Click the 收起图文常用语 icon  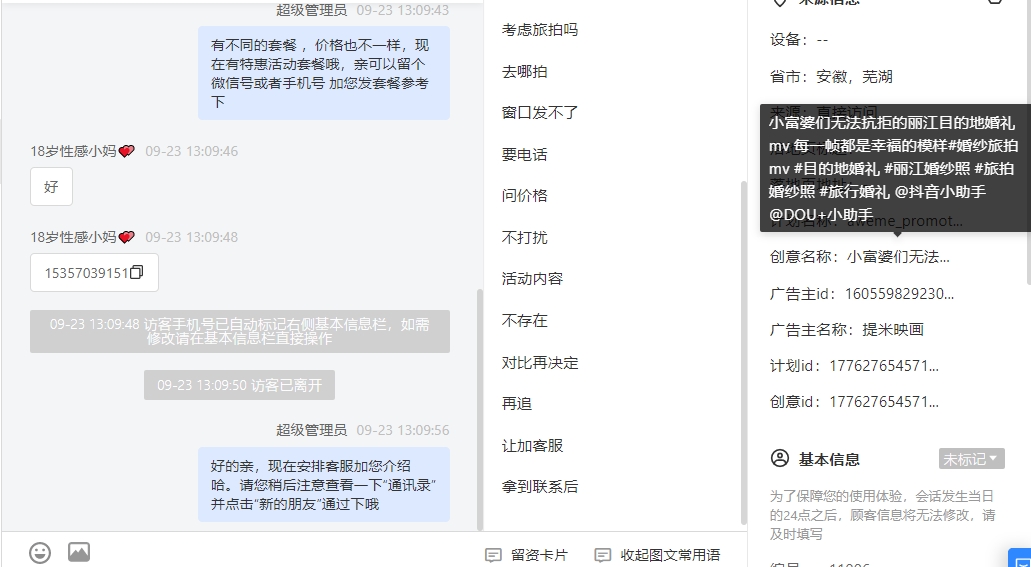click(x=602, y=555)
